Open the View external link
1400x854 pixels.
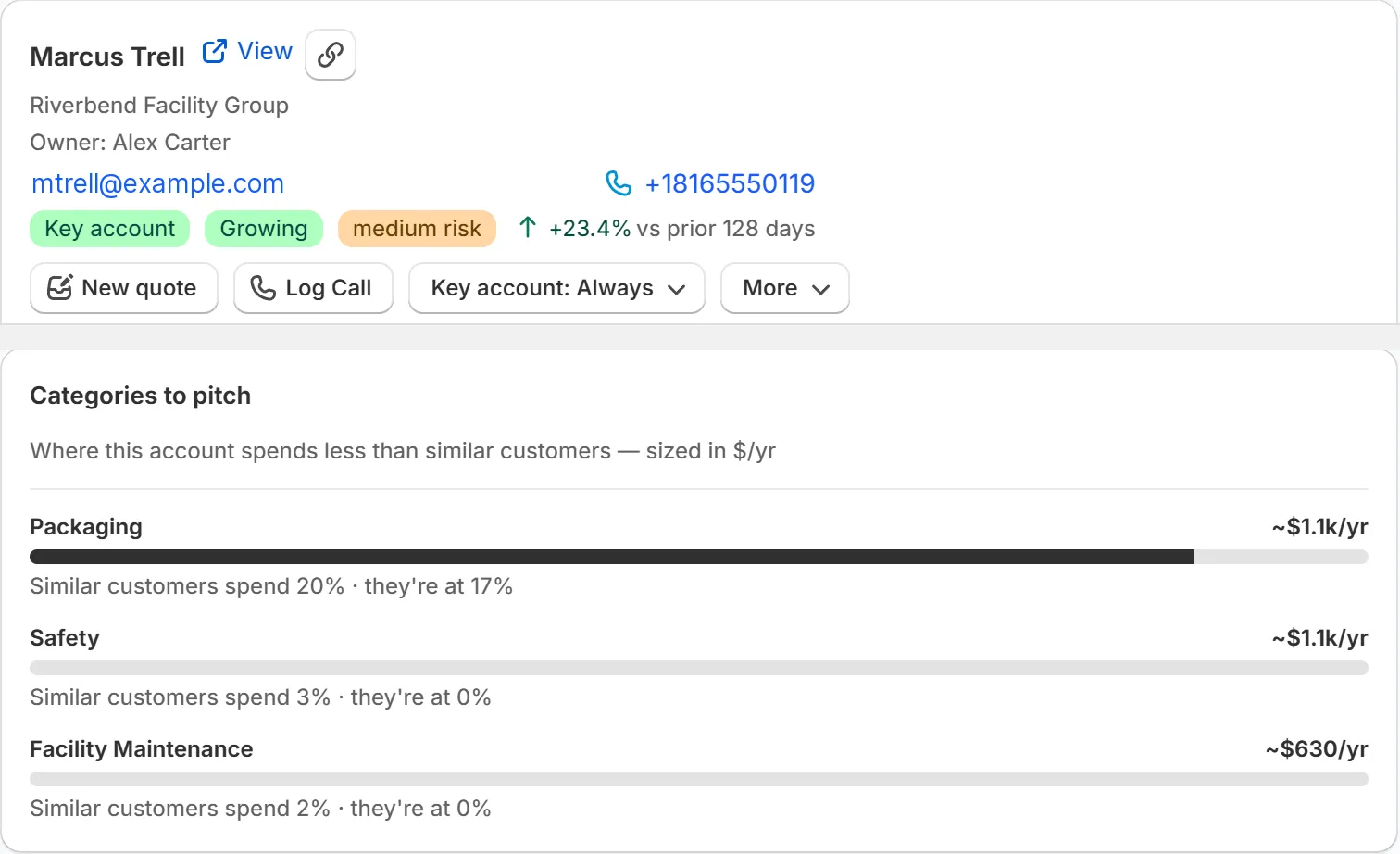(x=247, y=52)
